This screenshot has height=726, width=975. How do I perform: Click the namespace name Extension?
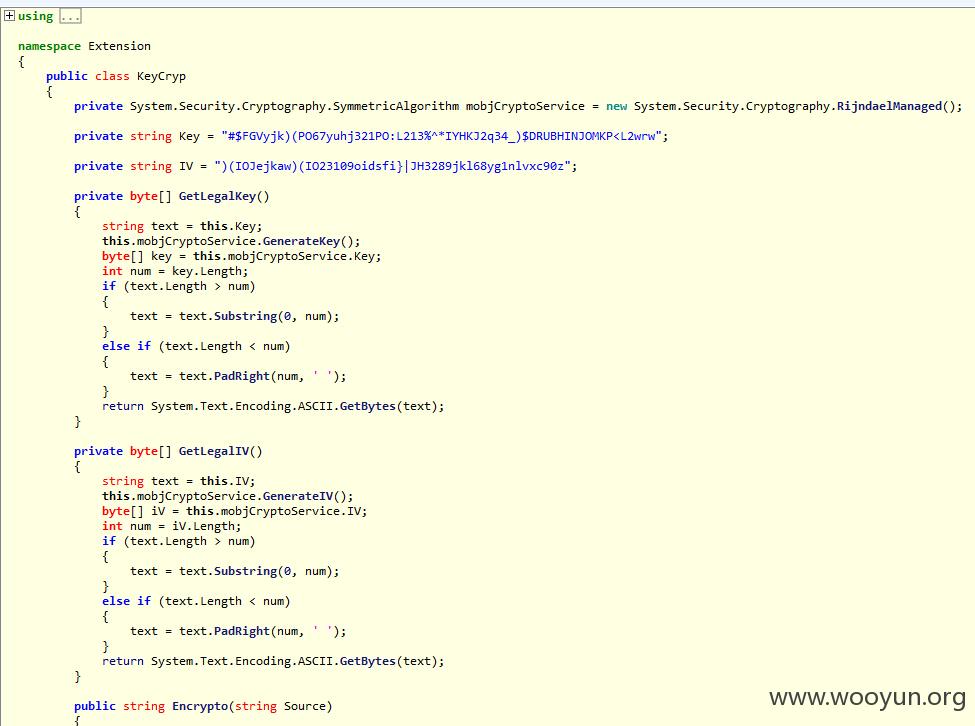(119, 46)
